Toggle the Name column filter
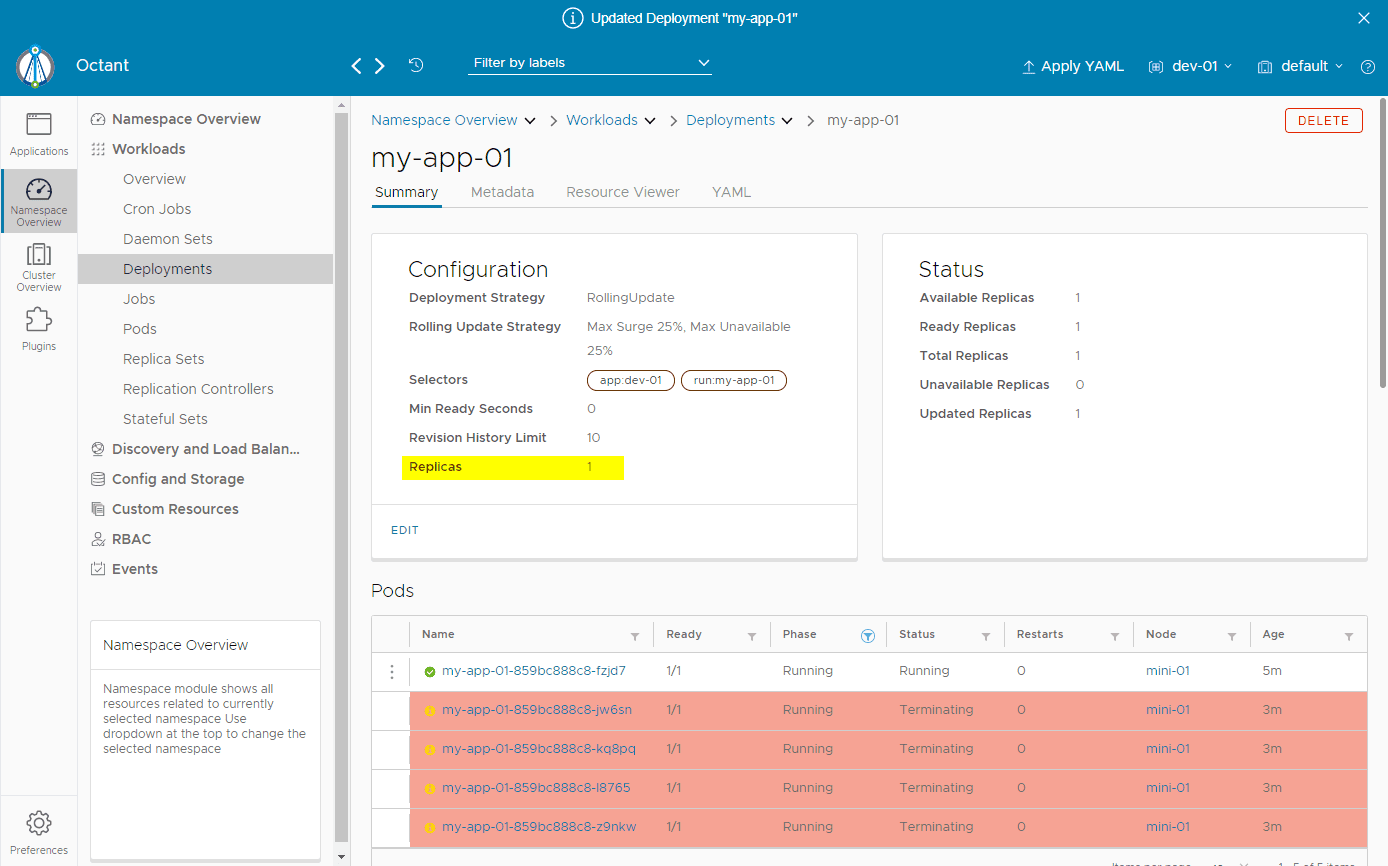 [x=635, y=636]
